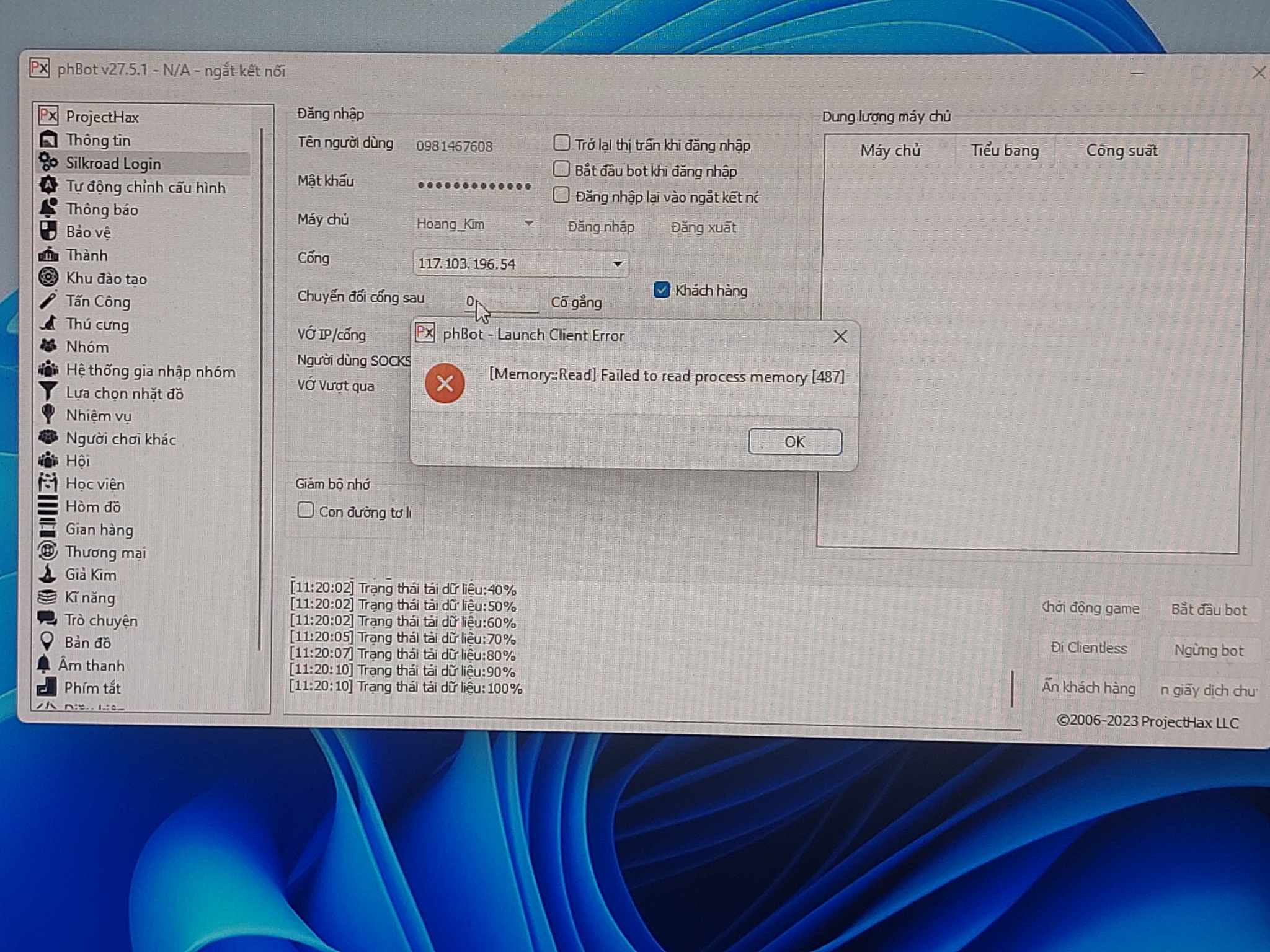The image size is (1270, 952).
Task: Click Âm thanh bell icon
Action: pos(43,664)
